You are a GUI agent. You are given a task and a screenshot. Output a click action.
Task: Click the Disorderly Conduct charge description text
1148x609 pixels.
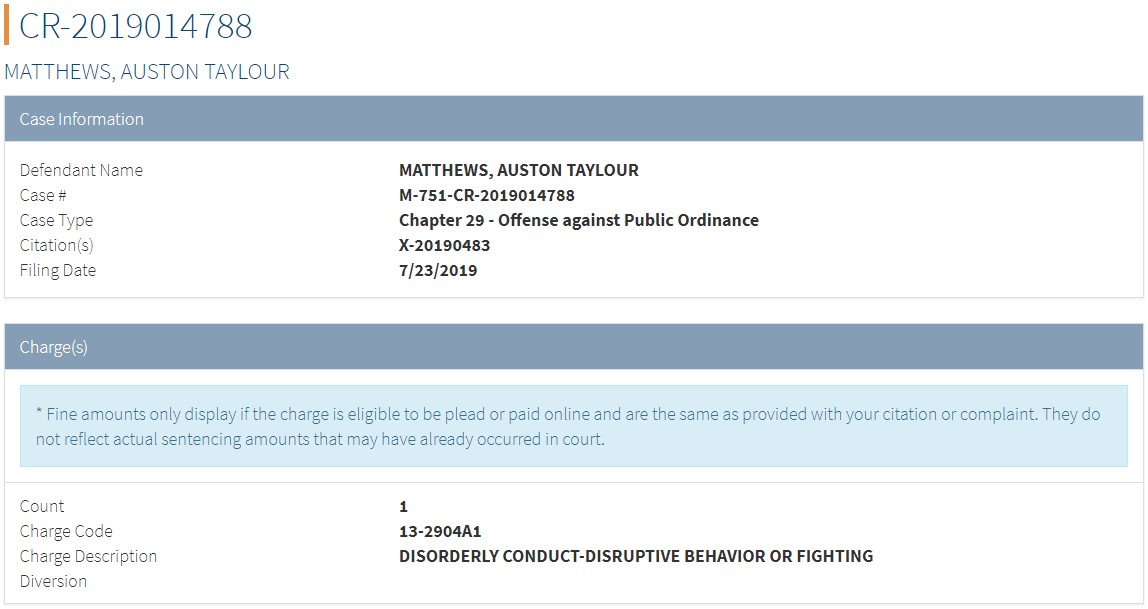click(x=635, y=556)
